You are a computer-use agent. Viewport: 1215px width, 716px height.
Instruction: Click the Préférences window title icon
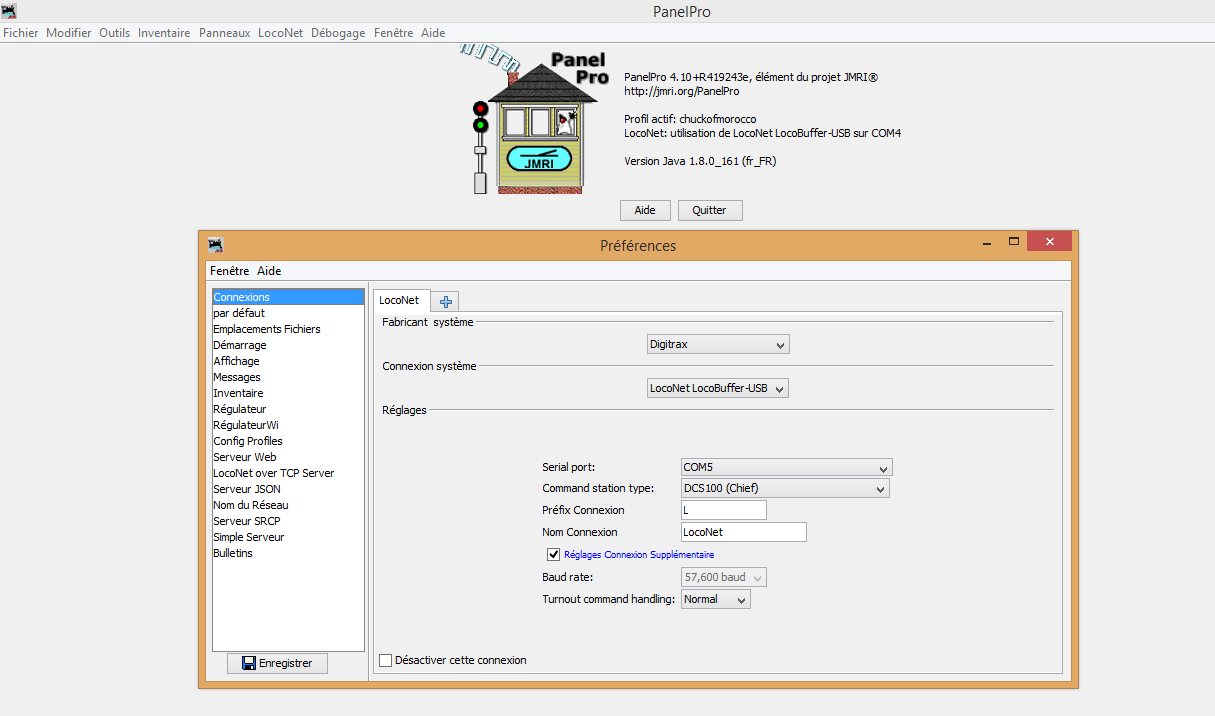(215, 244)
